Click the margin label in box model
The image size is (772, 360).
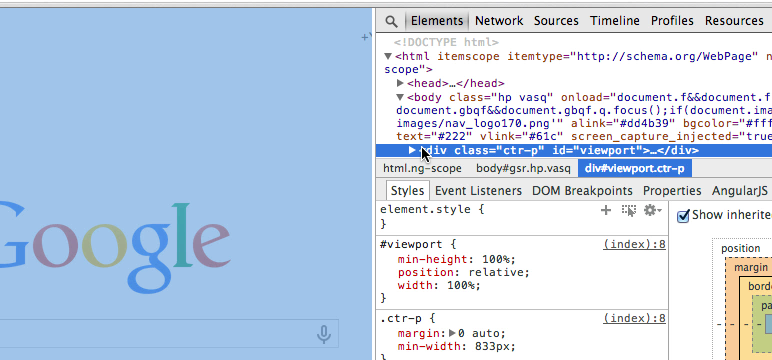coord(751,267)
